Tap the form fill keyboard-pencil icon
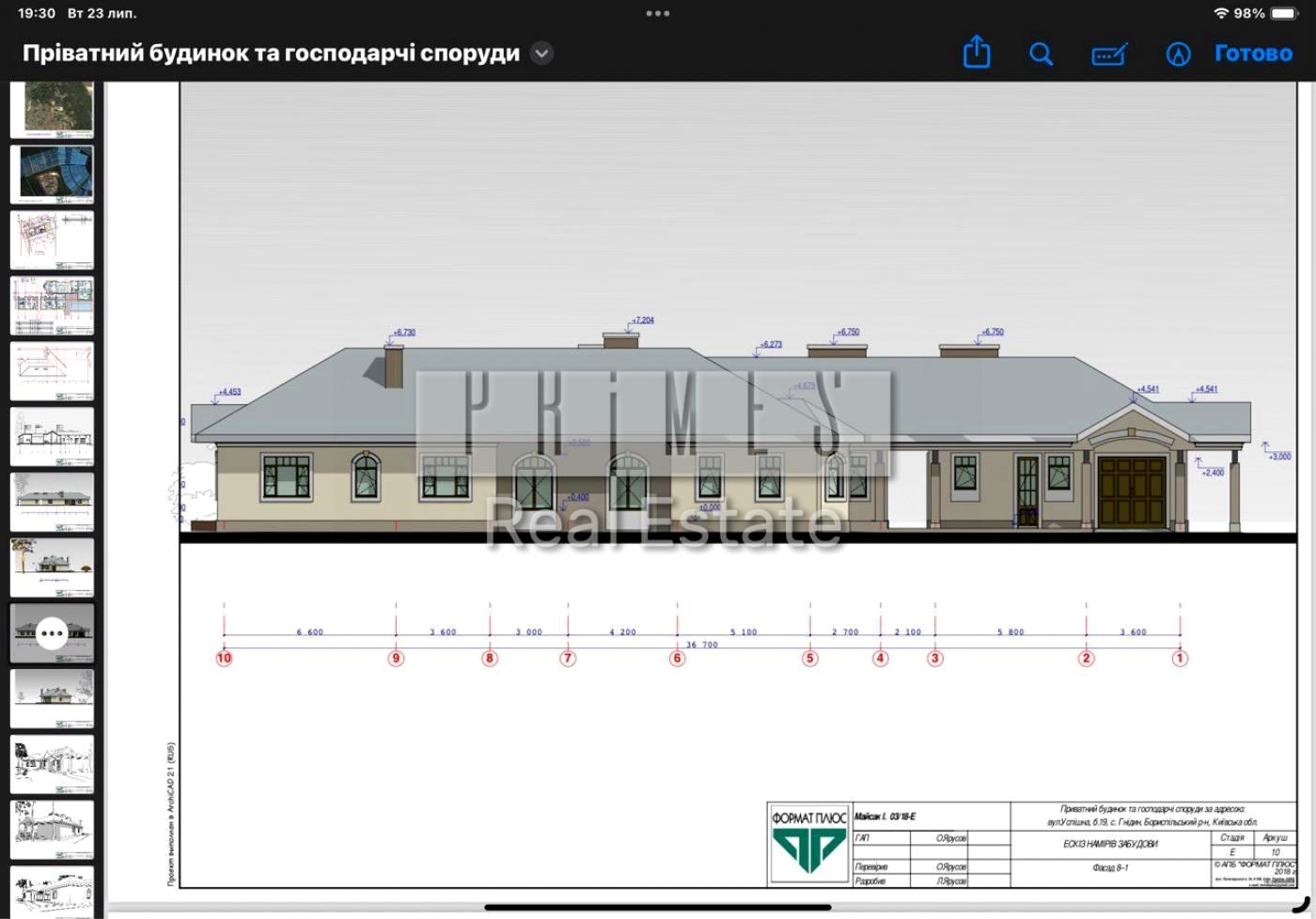Screen dimensions: 1316x919 [1109, 55]
